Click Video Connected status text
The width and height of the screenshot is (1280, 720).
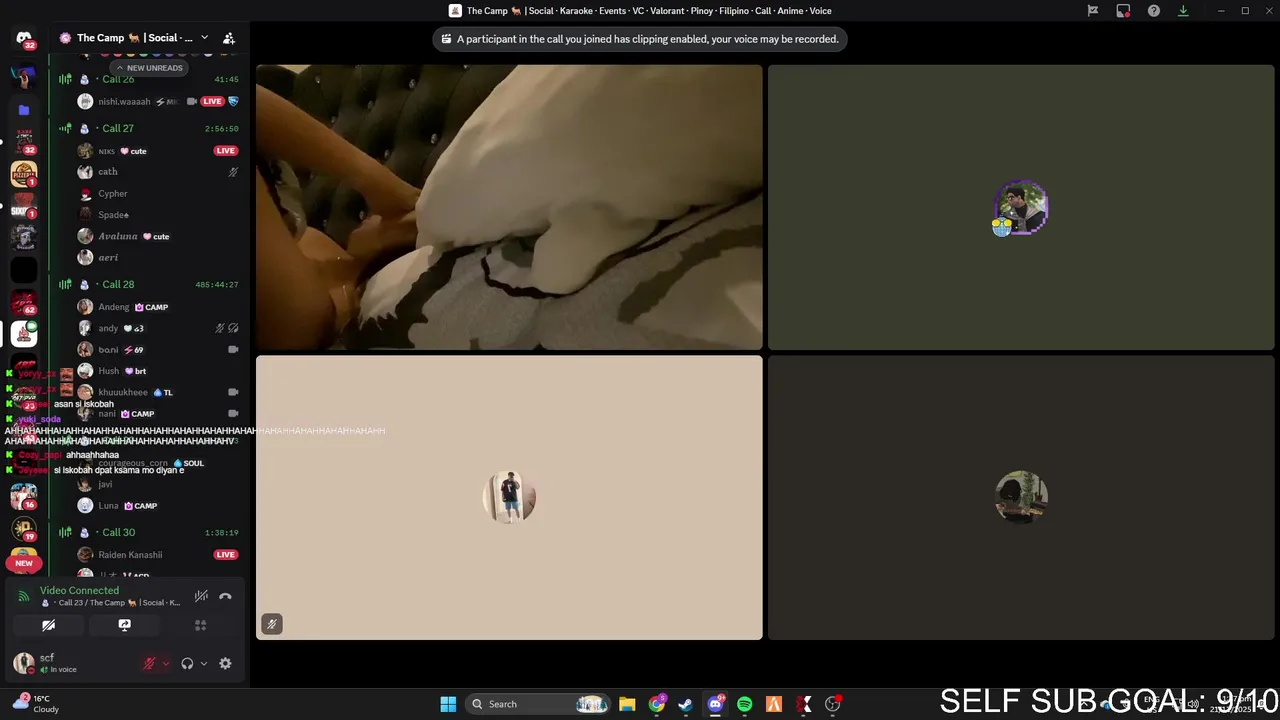[79, 590]
